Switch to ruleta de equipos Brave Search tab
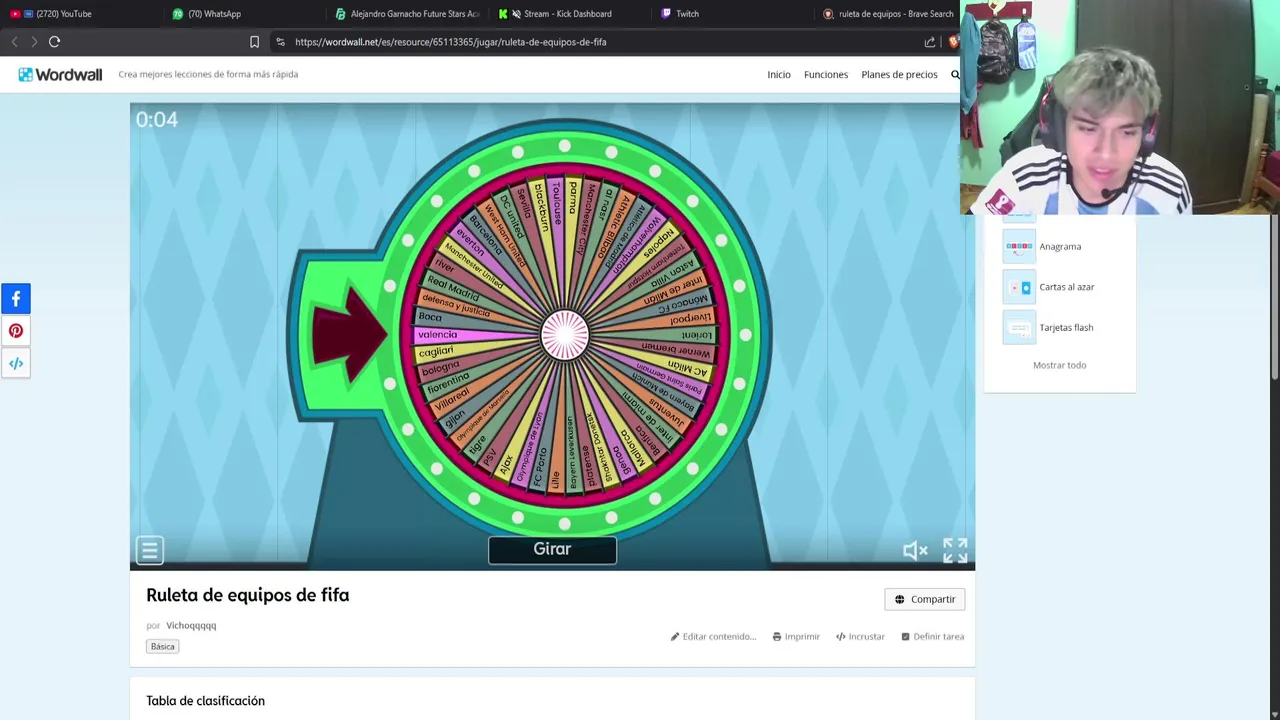Image resolution: width=1280 pixels, height=720 pixels. point(888,14)
